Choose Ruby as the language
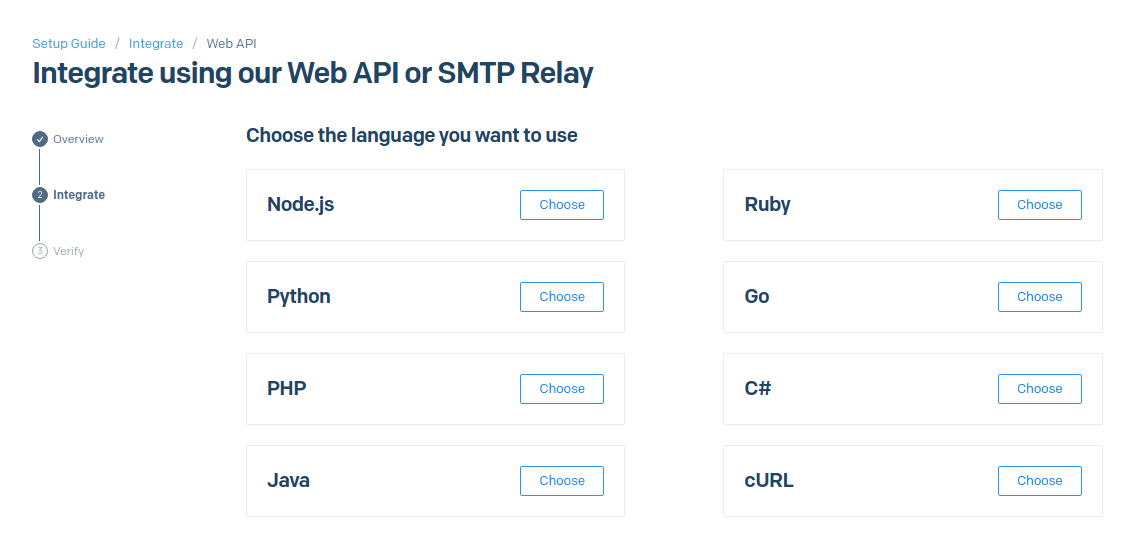Viewport: 1125px width, 542px height. point(1039,205)
